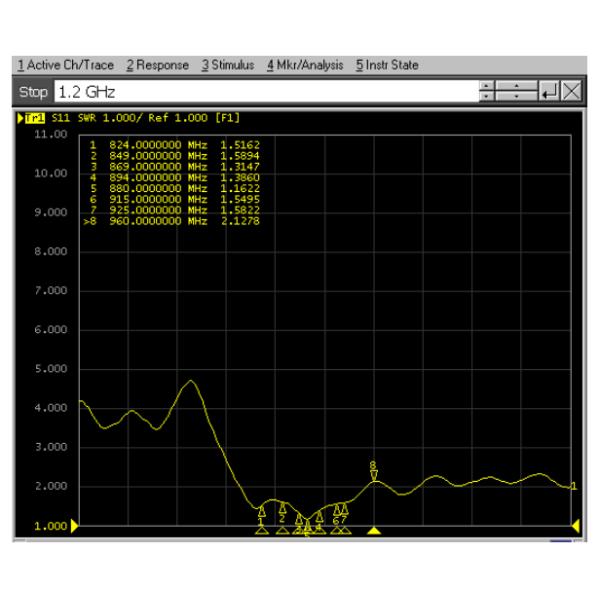Click the right-edge reference triangle
This screenshot has width=600, height=600.
coord(576,525)
